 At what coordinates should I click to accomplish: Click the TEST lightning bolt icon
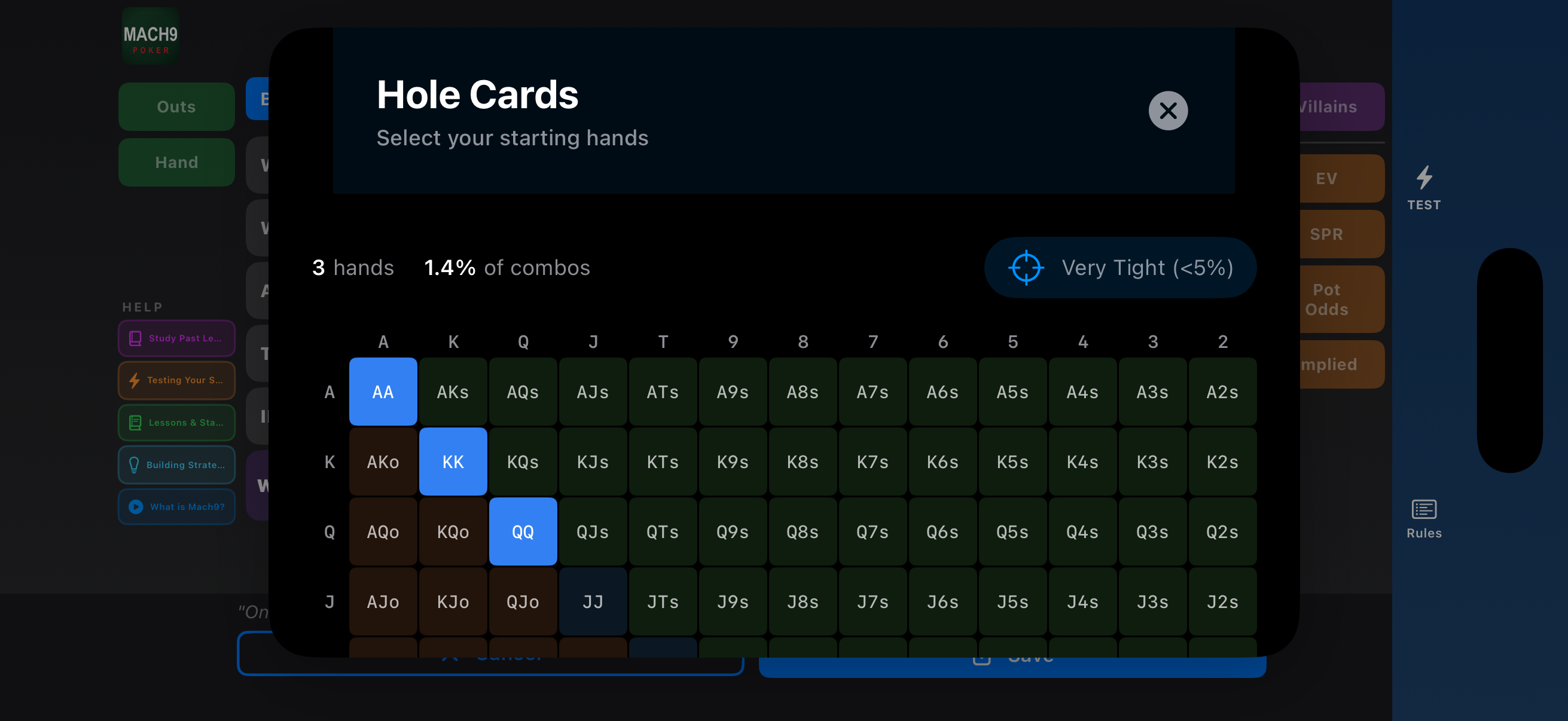[x=1424, y=178]
